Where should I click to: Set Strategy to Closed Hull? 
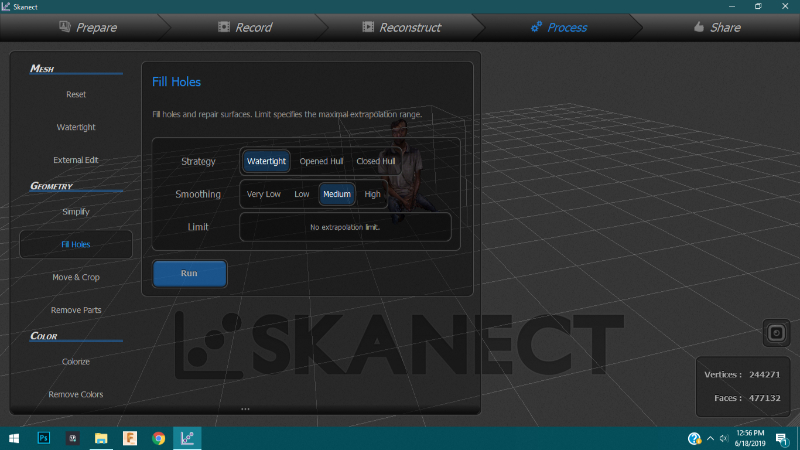point(376,161)
